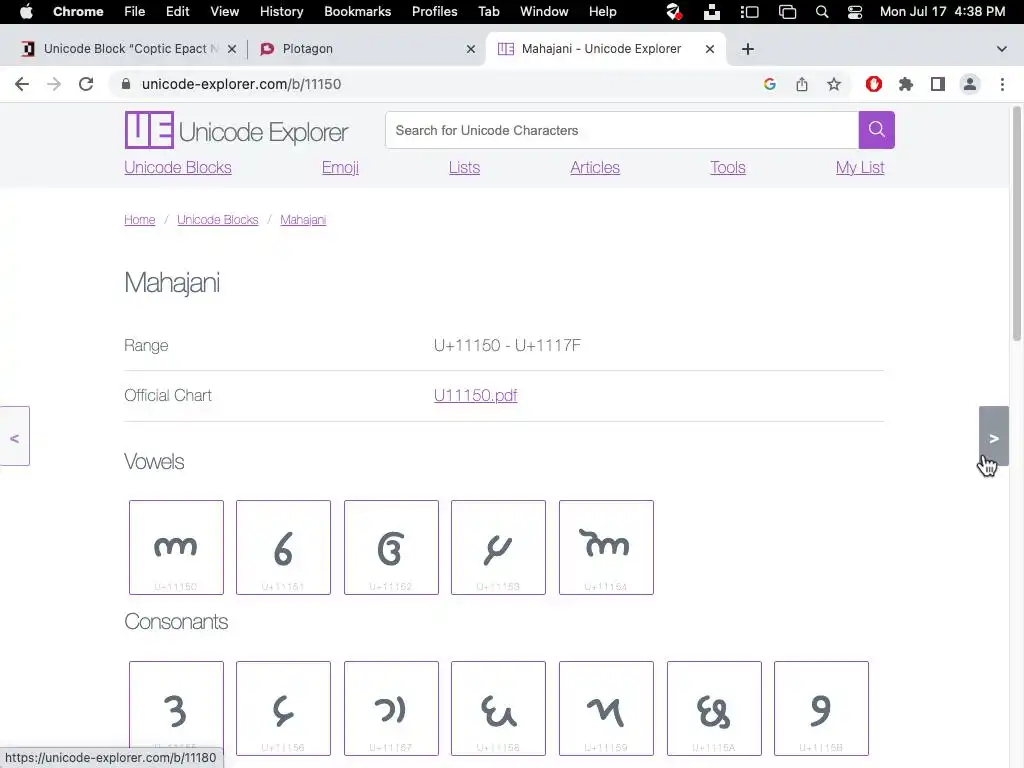
Task: Toggle the browser side panel icon
Action: (938, 84)
